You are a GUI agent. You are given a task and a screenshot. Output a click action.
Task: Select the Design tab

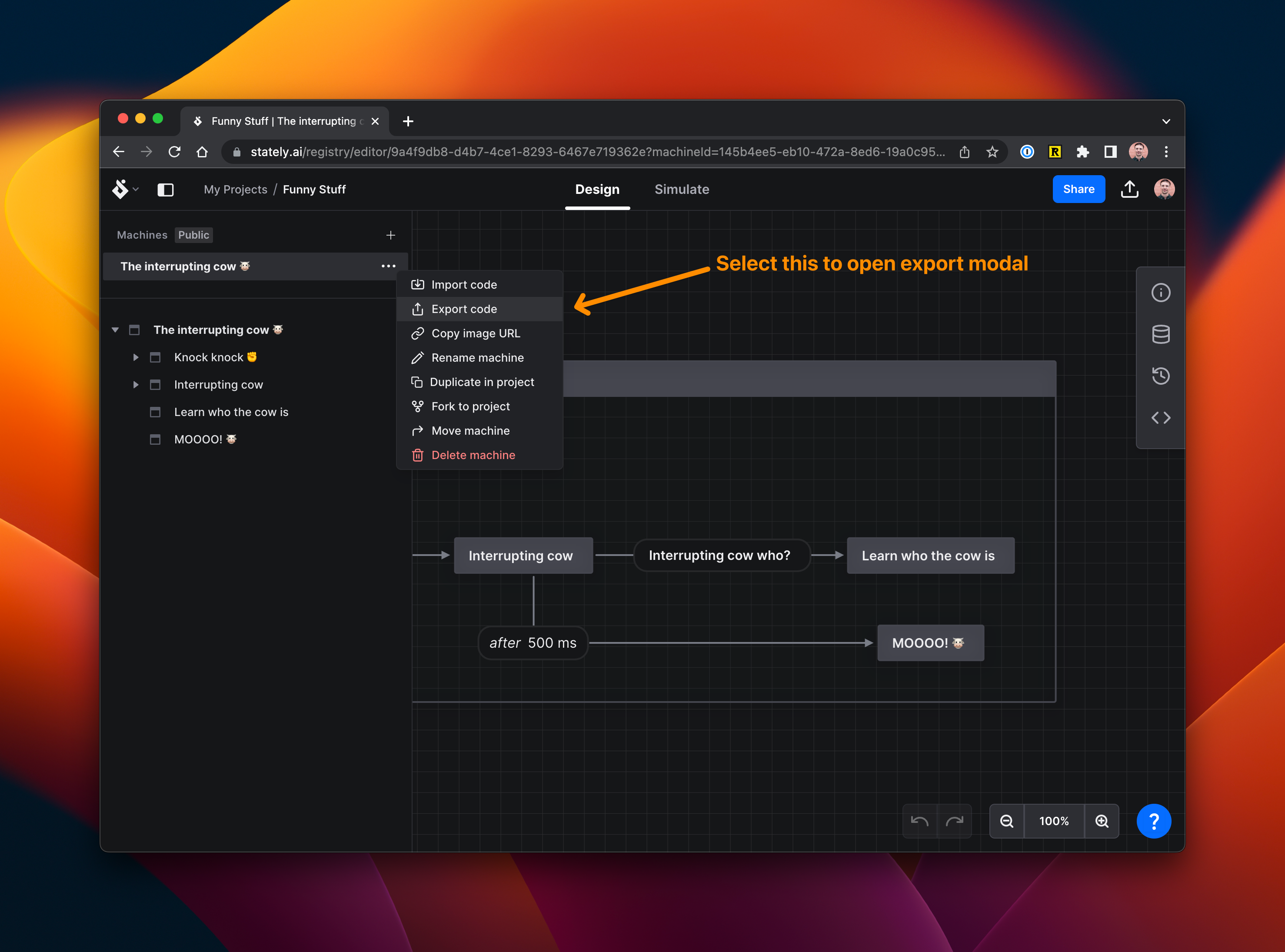(597, 189)
